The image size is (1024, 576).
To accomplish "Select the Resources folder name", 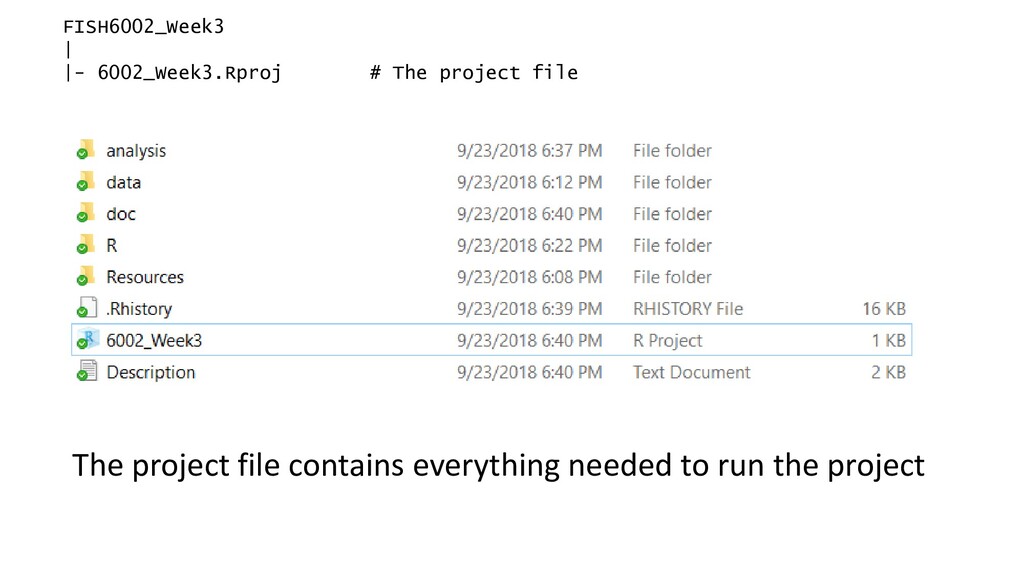I will click(145, 277).
